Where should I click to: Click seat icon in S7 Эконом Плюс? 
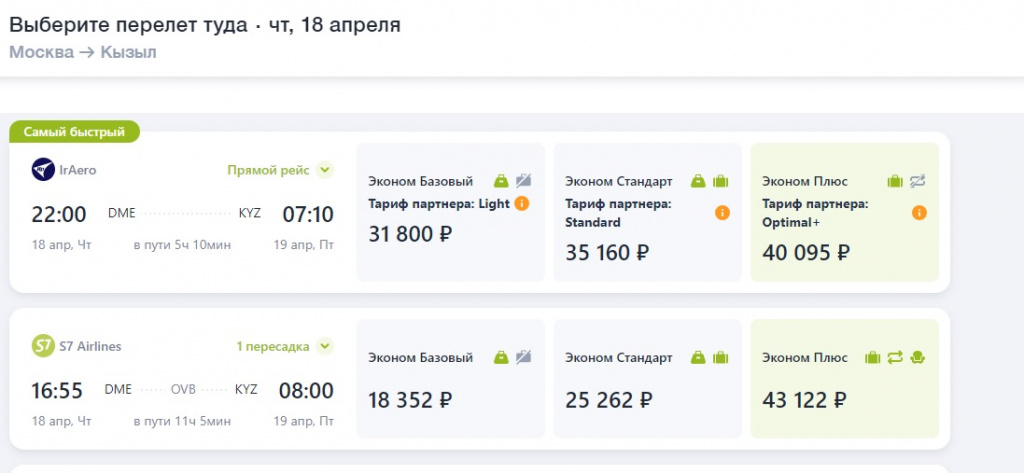click(x=918, y=357)
